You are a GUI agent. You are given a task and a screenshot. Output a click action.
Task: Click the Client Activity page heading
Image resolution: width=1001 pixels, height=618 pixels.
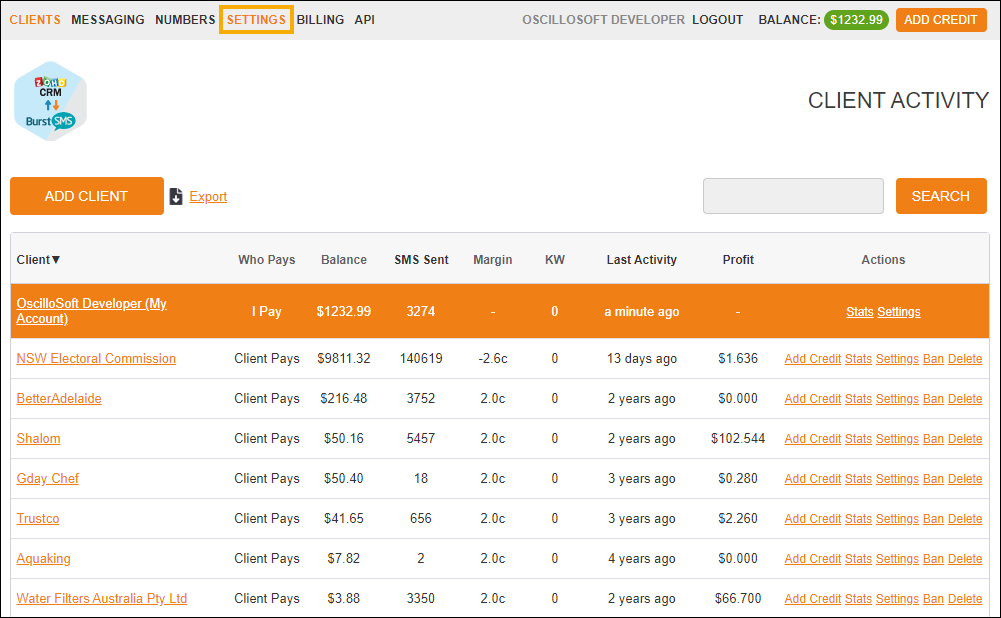pos(898,100)
